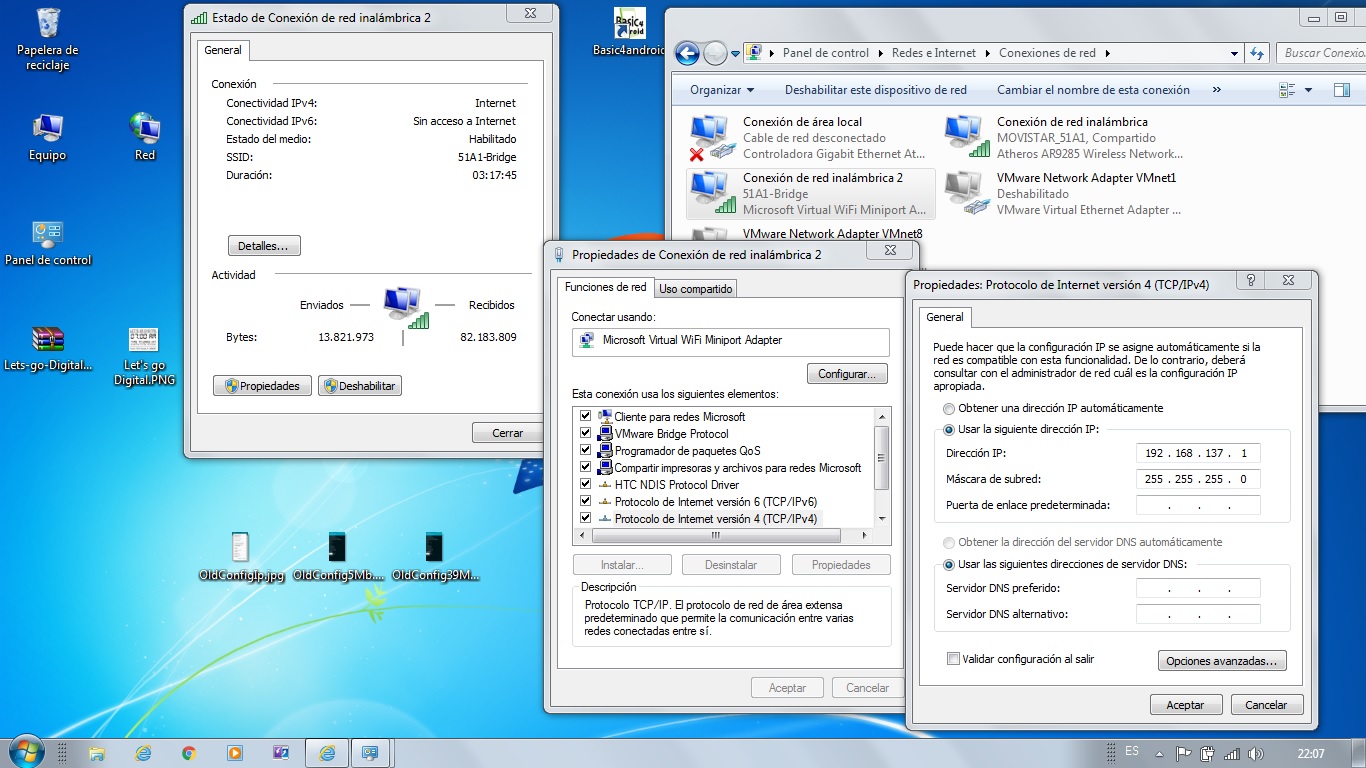Select the General tab in the Estado de Conexión window
The image size is (1366, 768).
point(223,50)
